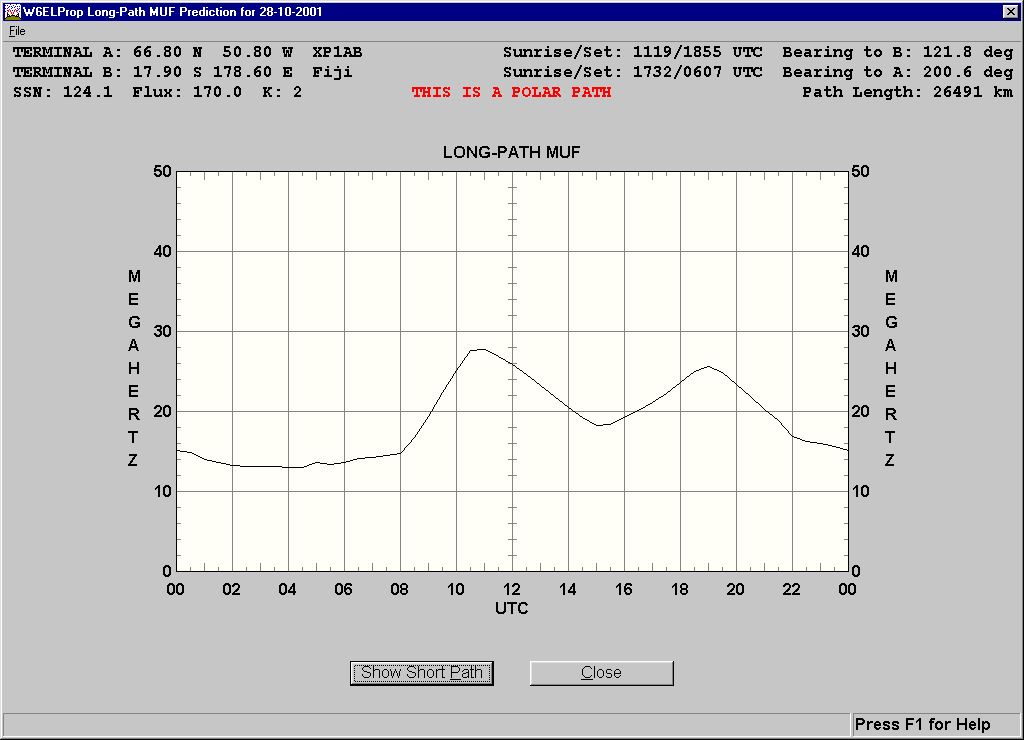
Task: Click the red THIS IS A POLAR PATH text
Action: 511,92
